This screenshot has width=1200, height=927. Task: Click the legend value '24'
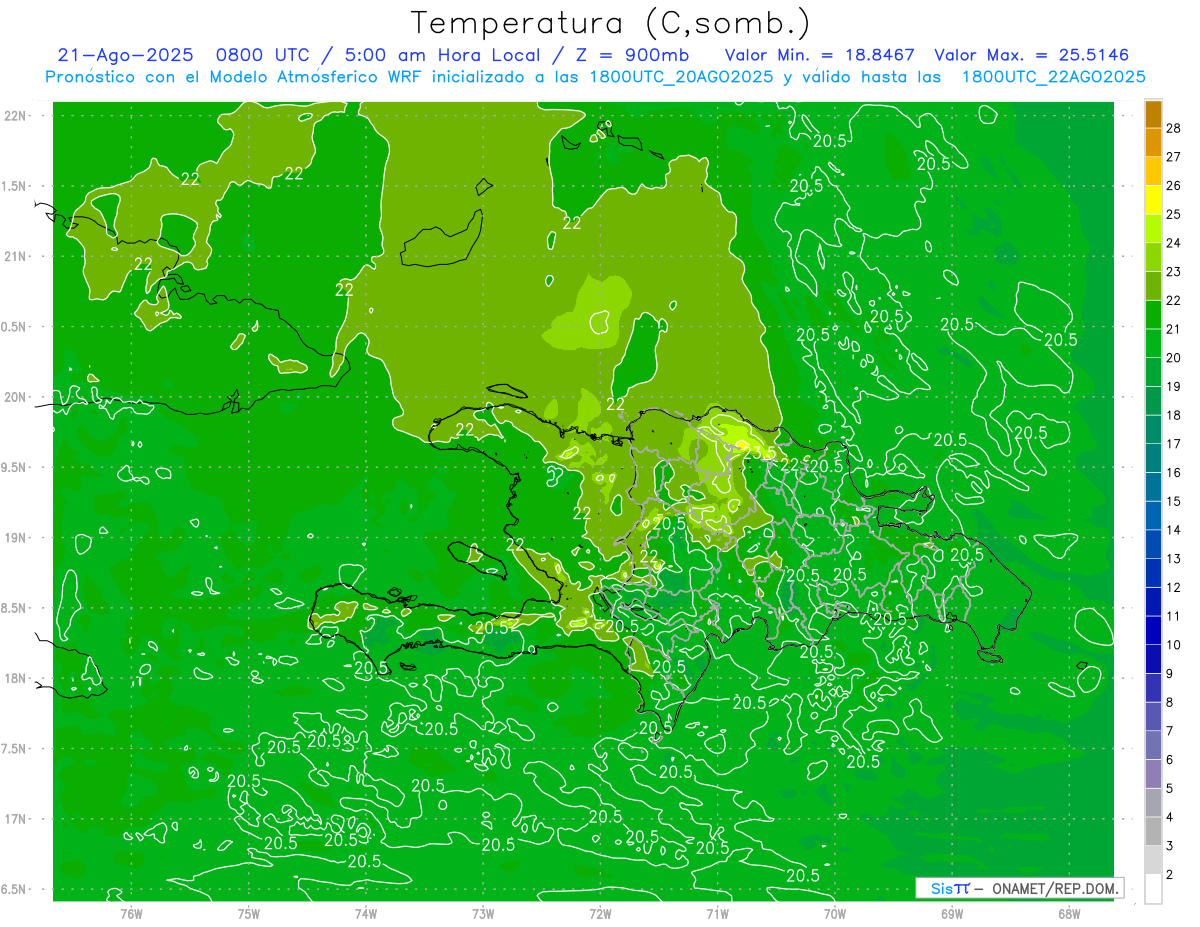(1174, 243)
